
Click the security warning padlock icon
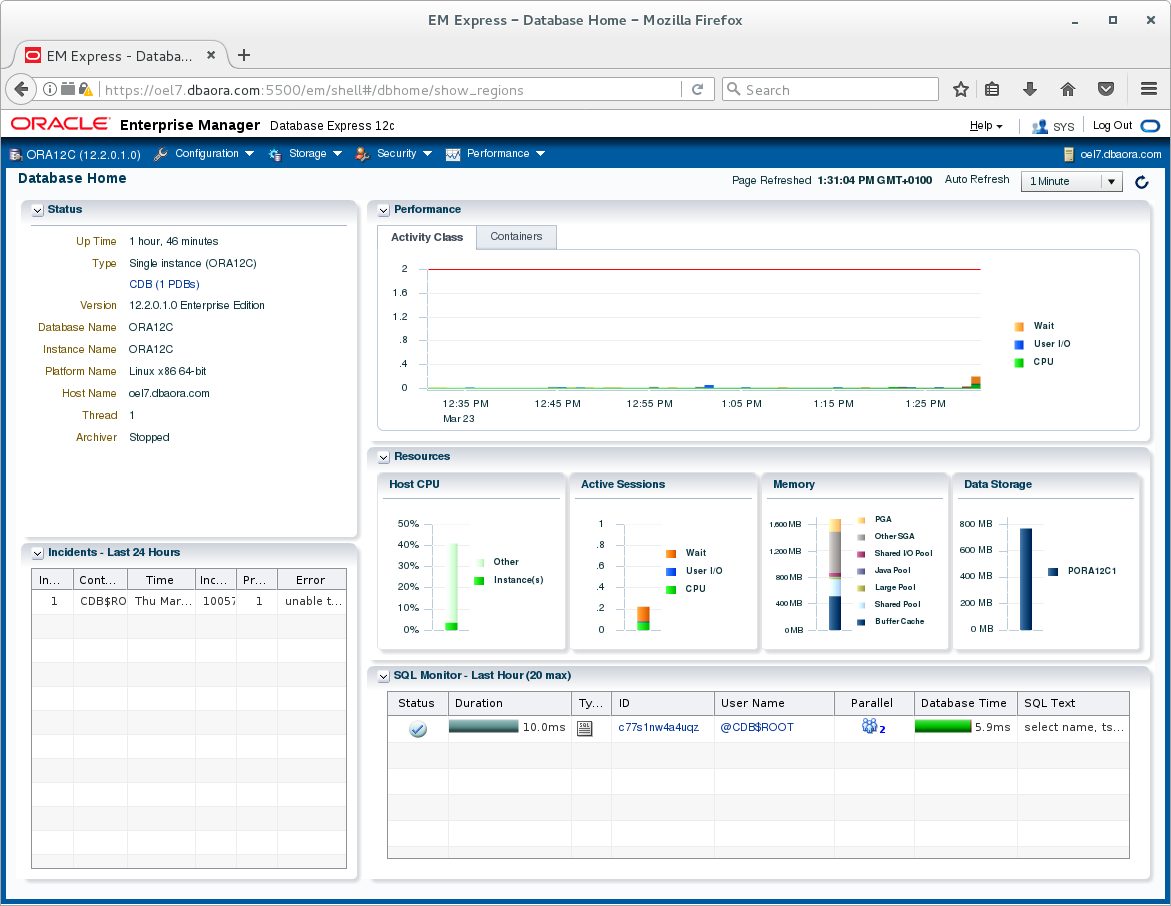[86, 90]
